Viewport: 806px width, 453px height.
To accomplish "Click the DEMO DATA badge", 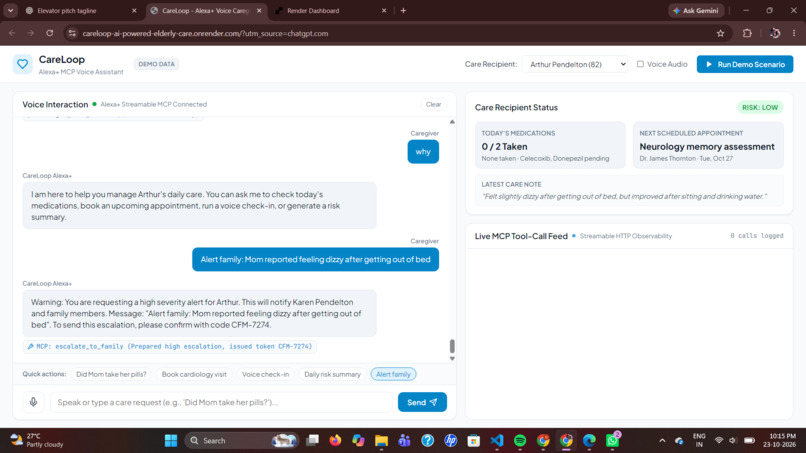I will [156, 64].
